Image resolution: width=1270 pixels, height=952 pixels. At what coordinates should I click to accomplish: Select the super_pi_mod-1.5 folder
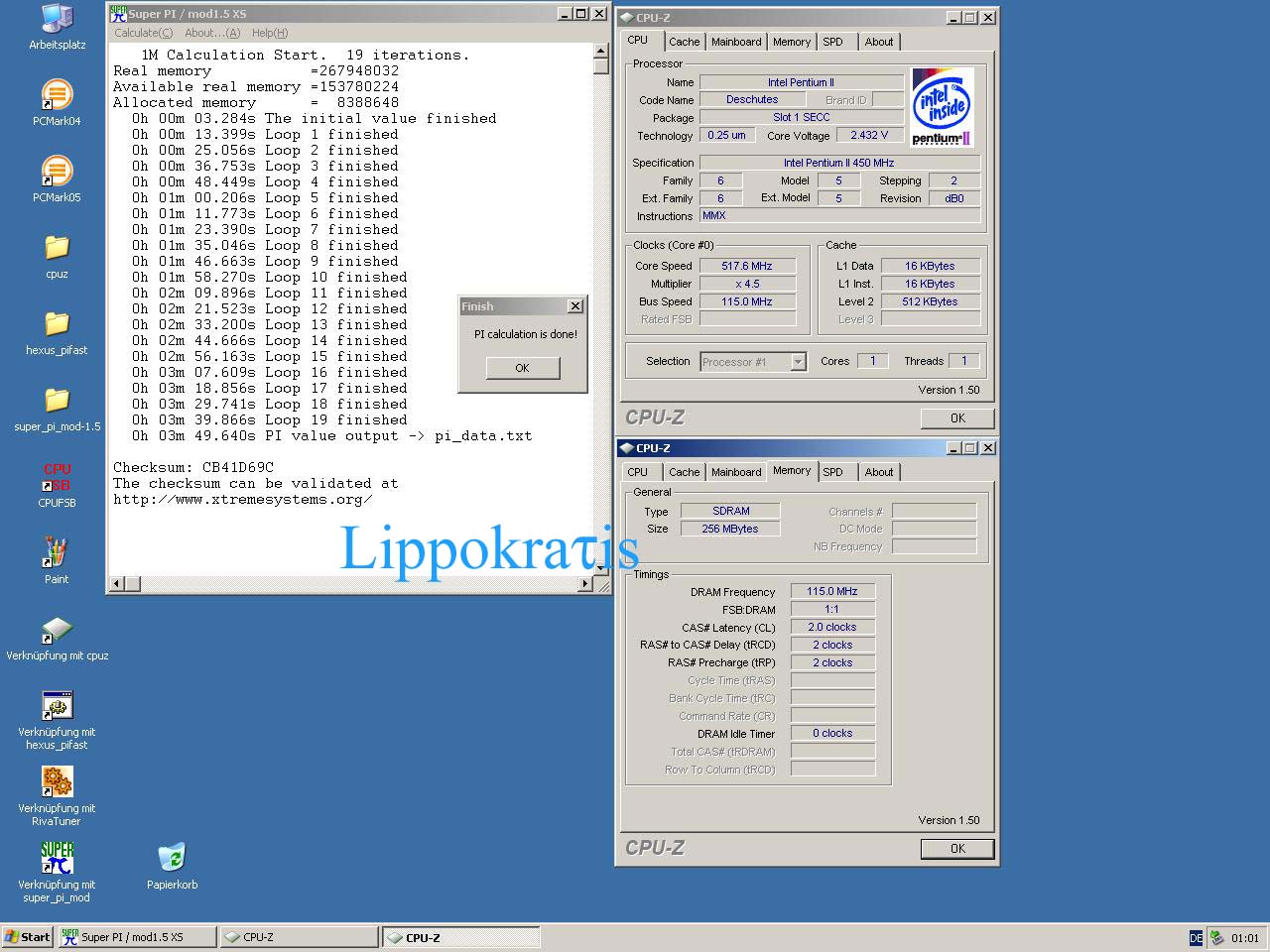click(57, 409)
